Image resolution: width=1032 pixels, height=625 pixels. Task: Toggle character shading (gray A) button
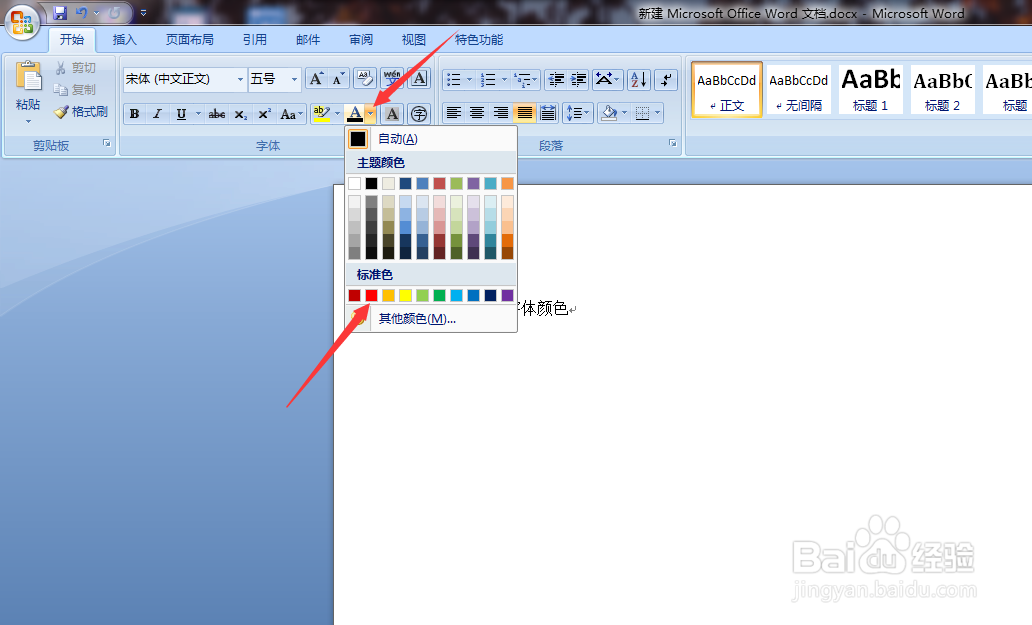pyautogui.click(x=392, y=114)
